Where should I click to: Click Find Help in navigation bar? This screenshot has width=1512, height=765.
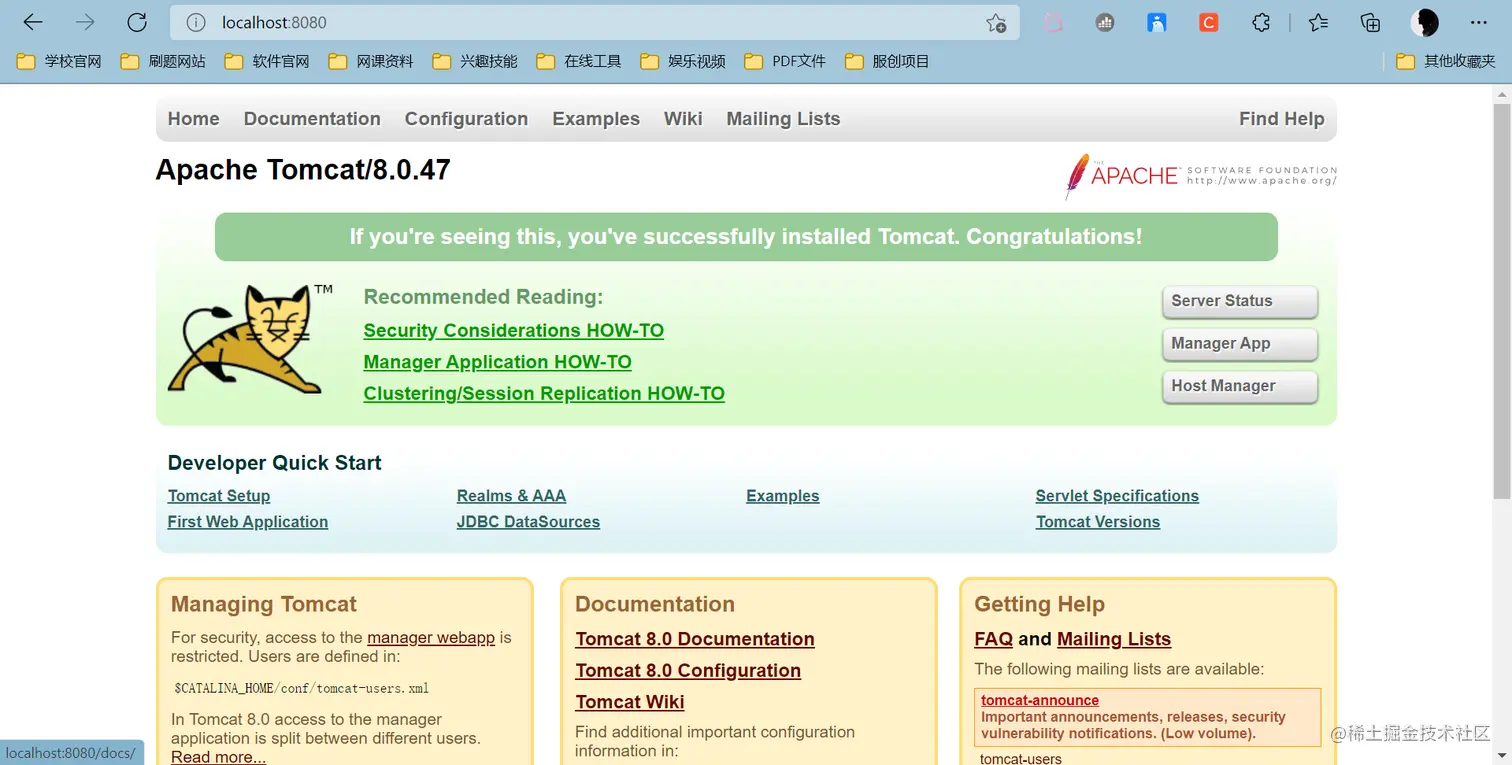tap(1281, 119)
